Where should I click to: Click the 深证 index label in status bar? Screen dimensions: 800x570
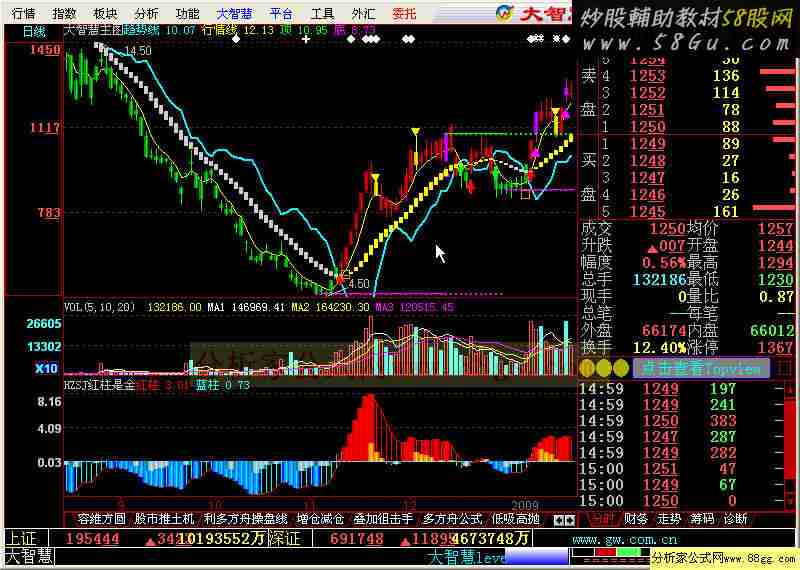286,538
